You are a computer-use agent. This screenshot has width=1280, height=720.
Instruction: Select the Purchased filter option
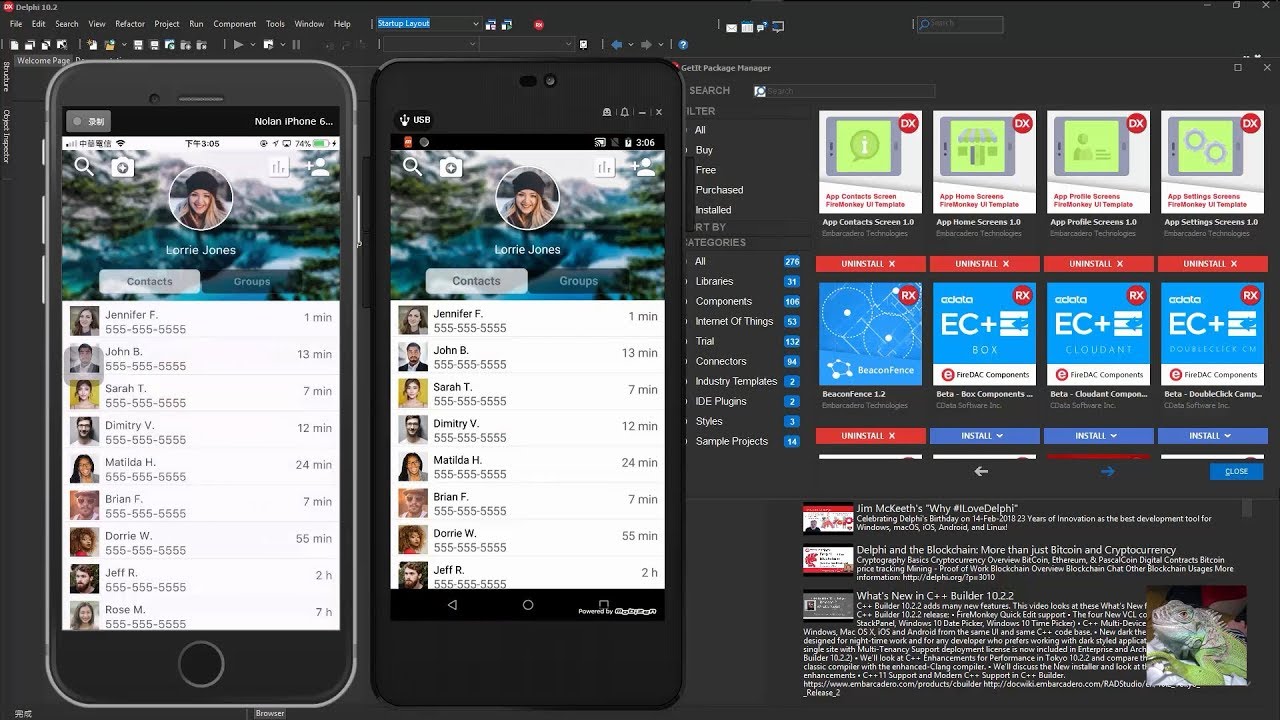coord(719,190)
